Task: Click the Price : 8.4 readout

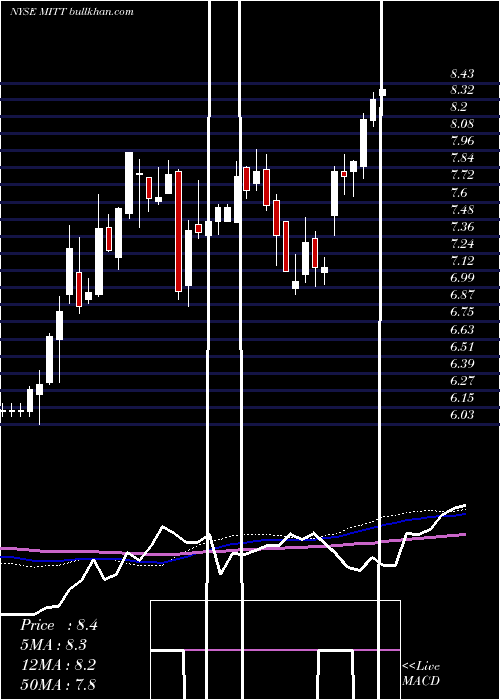Action: click(59, 625)
